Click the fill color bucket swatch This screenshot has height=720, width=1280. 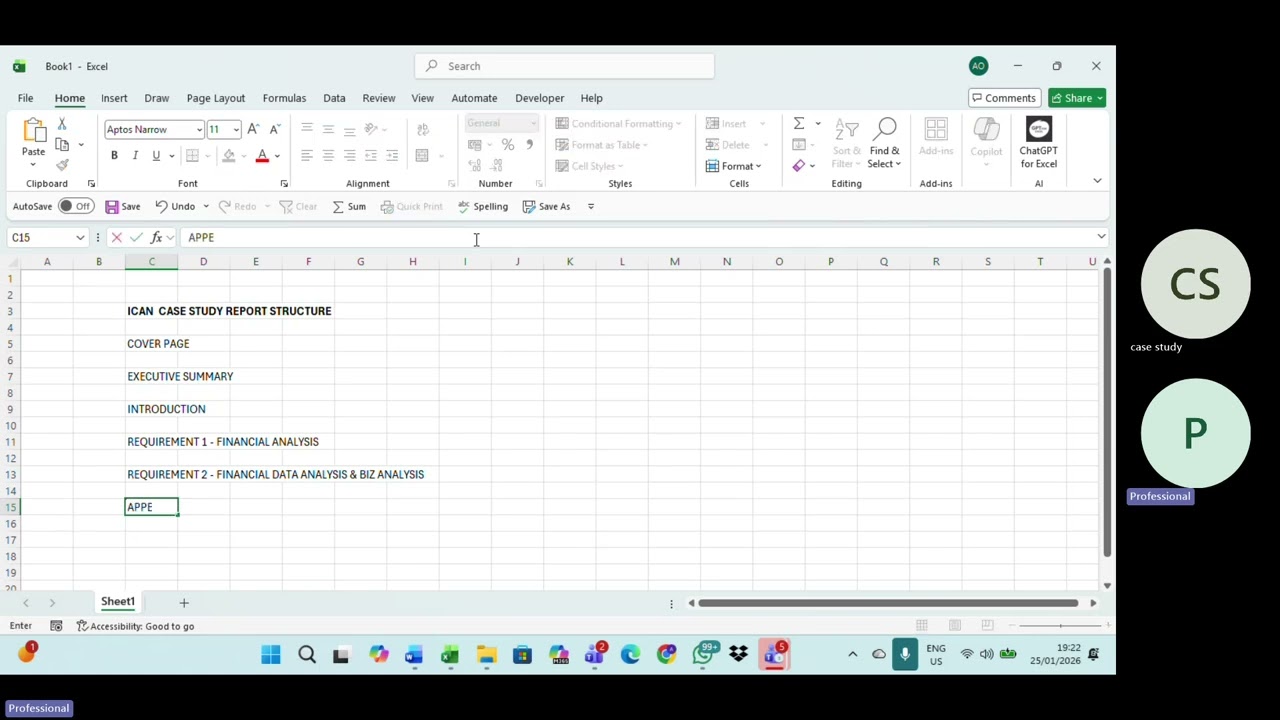[x=229, y=156]
